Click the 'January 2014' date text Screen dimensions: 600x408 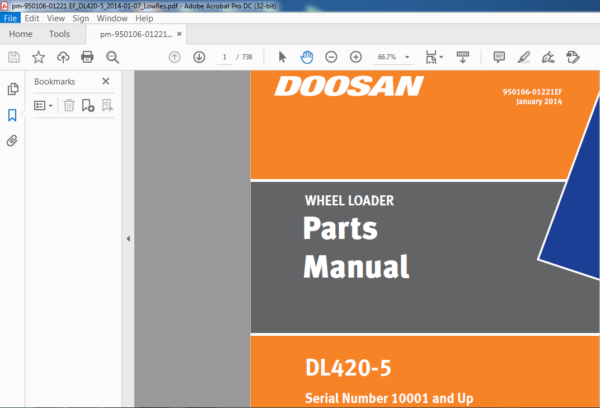(539, 101)
